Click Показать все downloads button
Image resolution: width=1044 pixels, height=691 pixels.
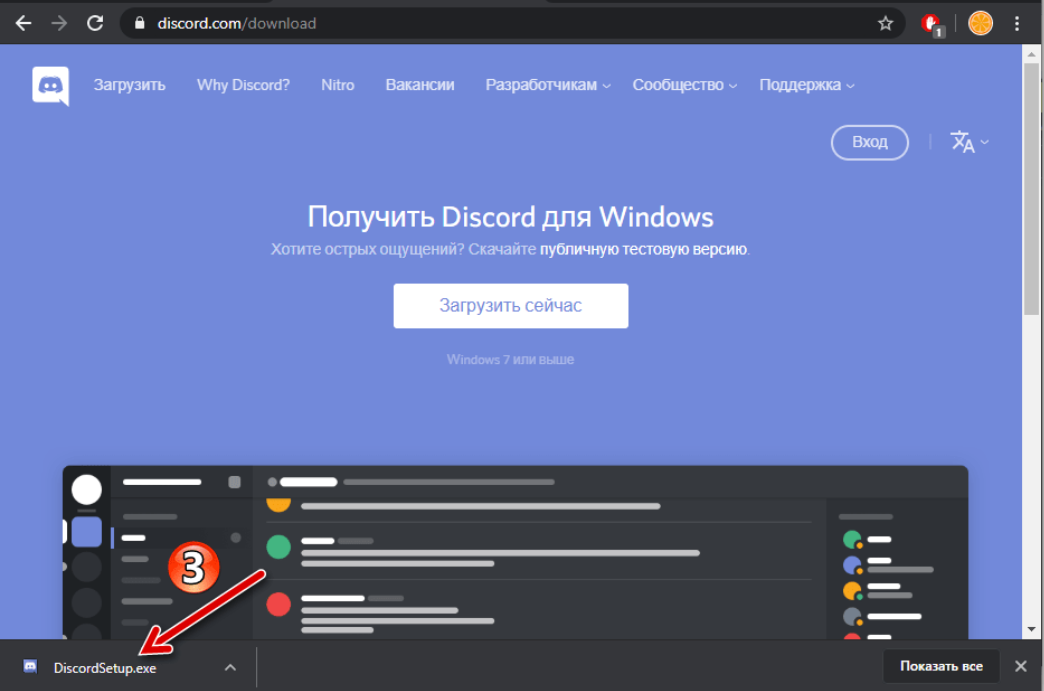click(x=941, y=666)
